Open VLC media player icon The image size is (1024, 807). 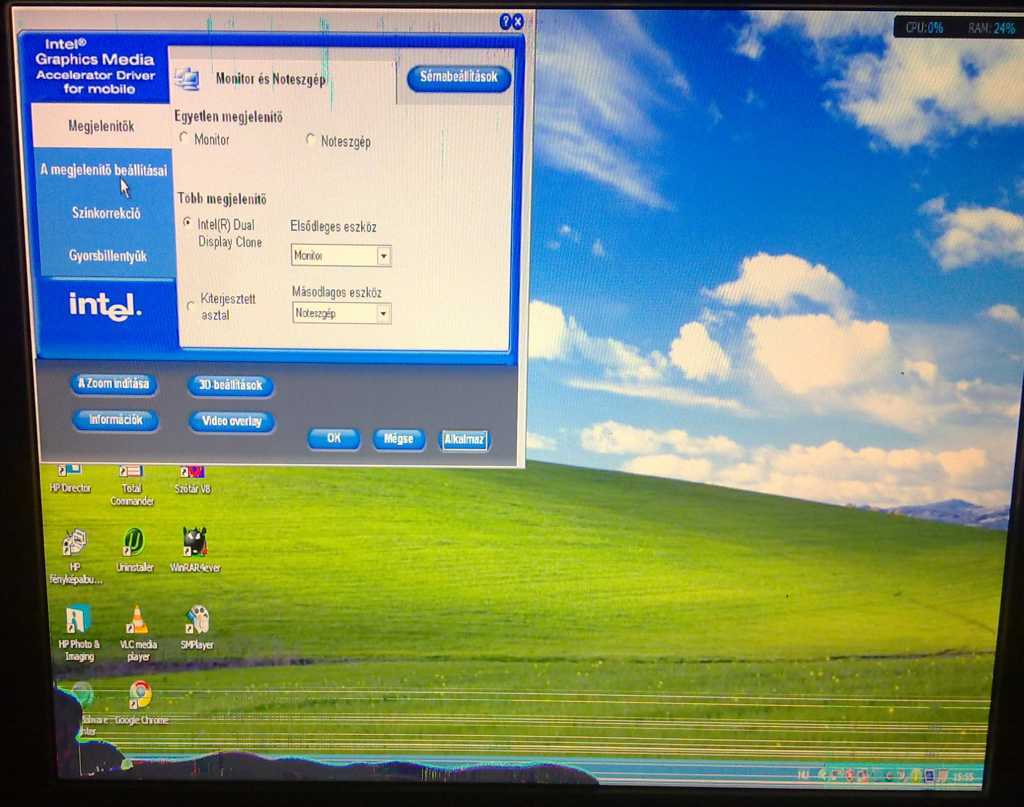point(137,633)
